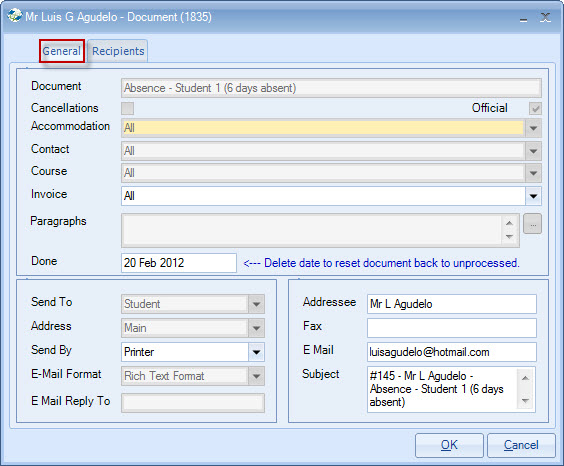
Task: Confirm the dialog with OK
Action: pos(449,445)
